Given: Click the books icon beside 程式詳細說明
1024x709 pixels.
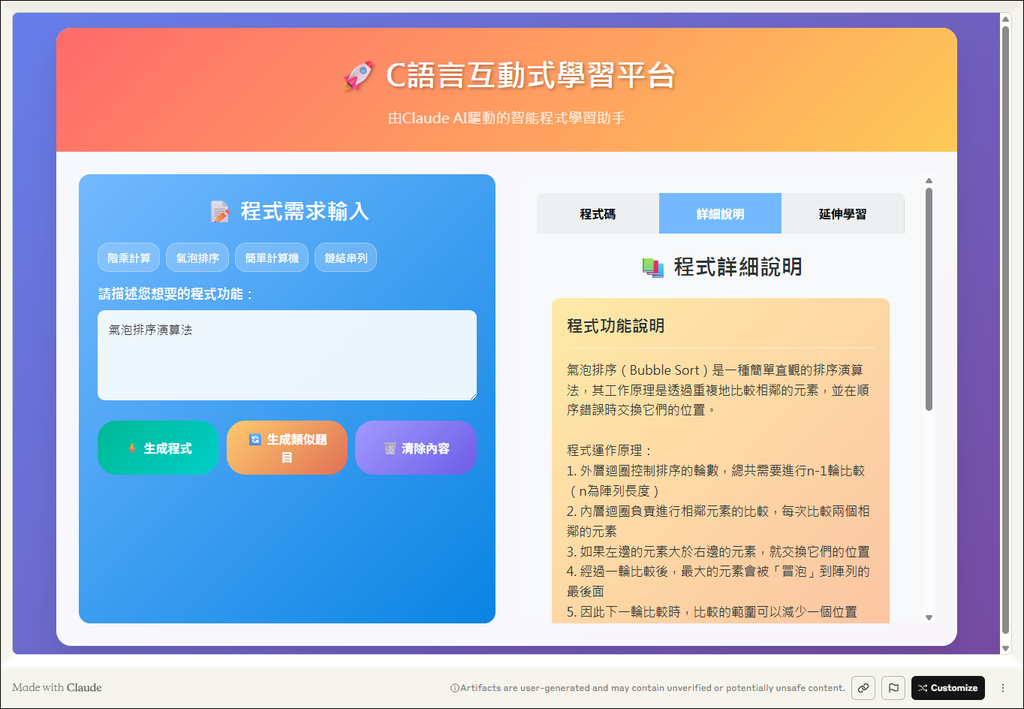Looking at the screenshot, I should click(x=652, y=268).
